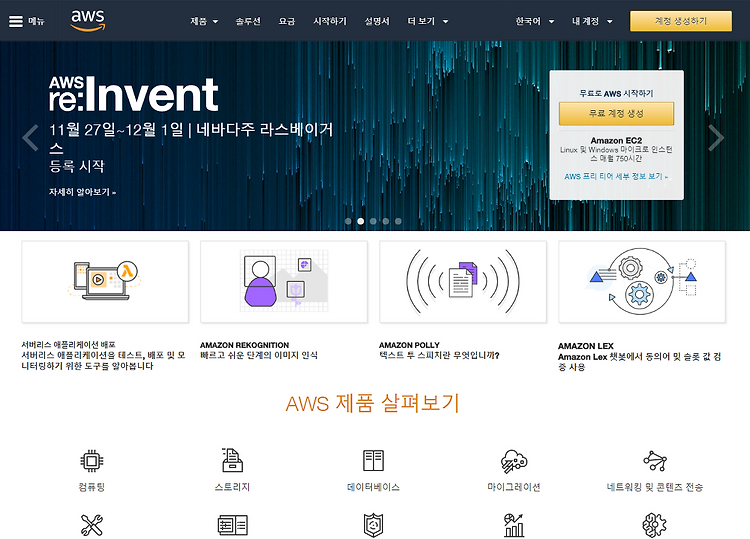Go to the 요금 page
The image size is (750, 539).
[287, 21]
